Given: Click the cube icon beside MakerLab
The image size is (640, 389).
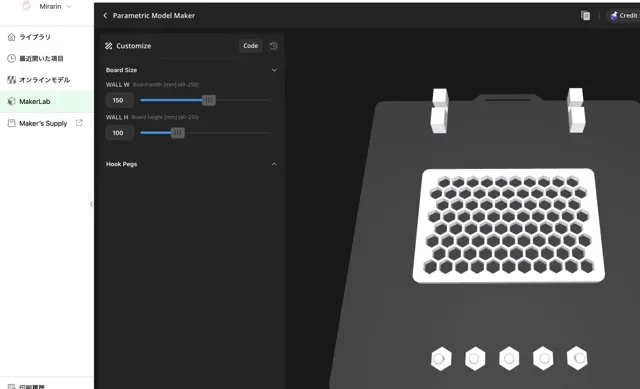Looking at the screenshot, I should point(11,101).
